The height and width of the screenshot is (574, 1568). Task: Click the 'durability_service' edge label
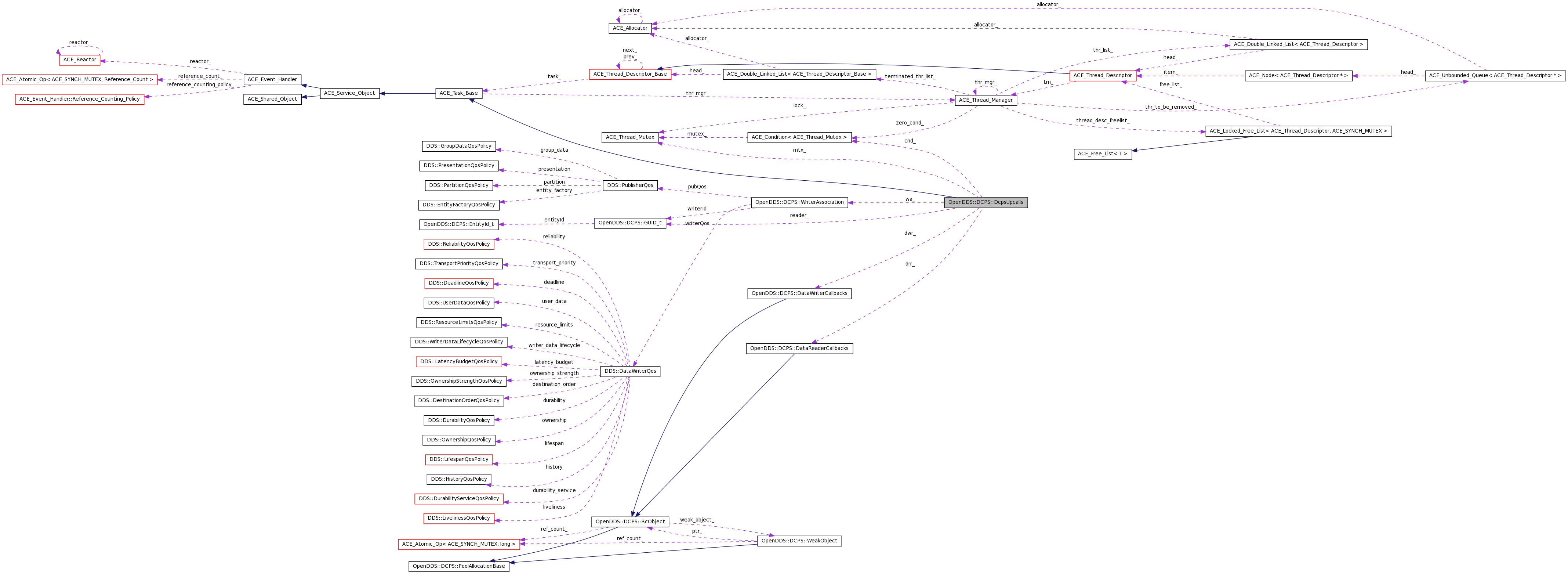[554, 491]
